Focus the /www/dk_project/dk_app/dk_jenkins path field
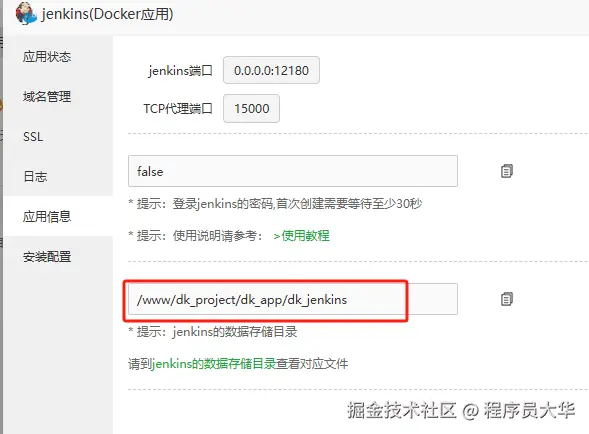 [x=293, y=299]
